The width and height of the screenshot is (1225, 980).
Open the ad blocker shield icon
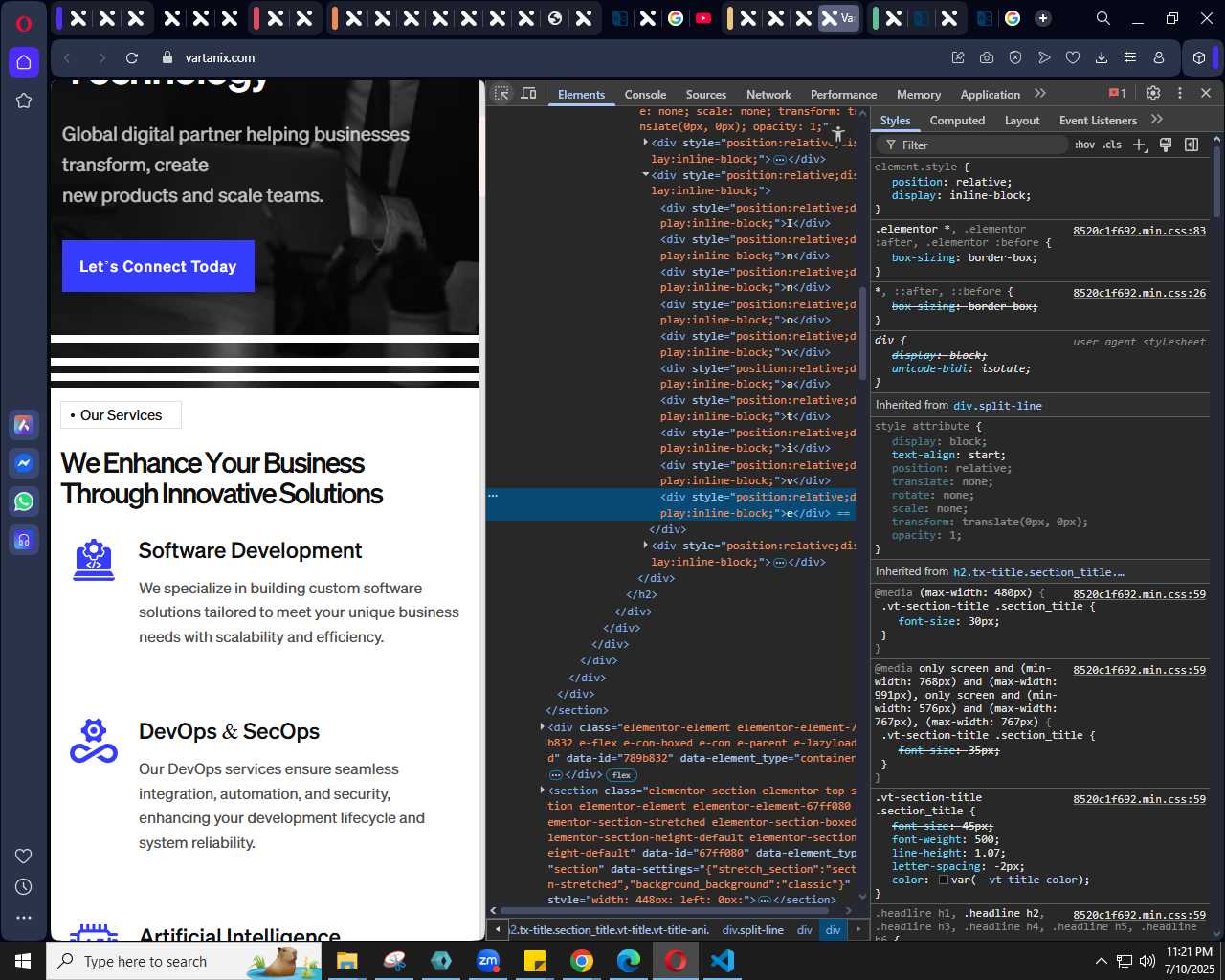click(x=1015, y=57)
